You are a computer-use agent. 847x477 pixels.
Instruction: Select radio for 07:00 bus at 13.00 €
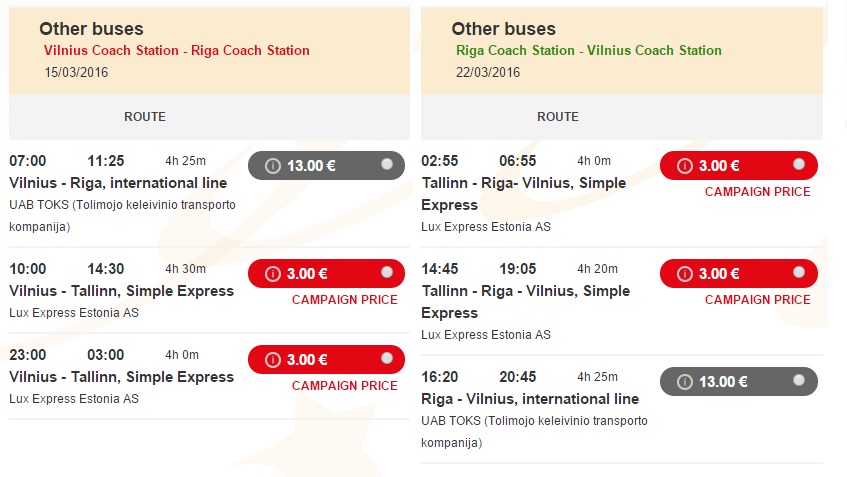[x=387, y=164]
